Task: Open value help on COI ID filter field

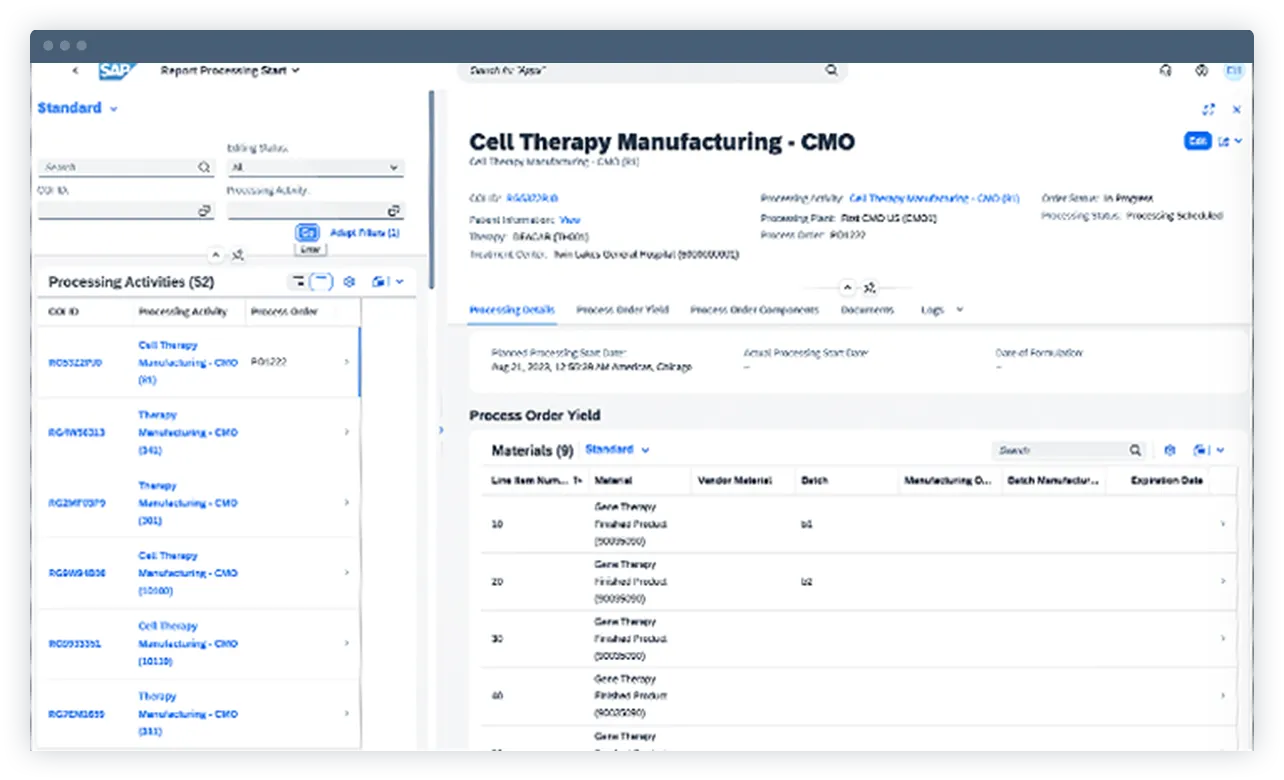Action: coord(204,210)
